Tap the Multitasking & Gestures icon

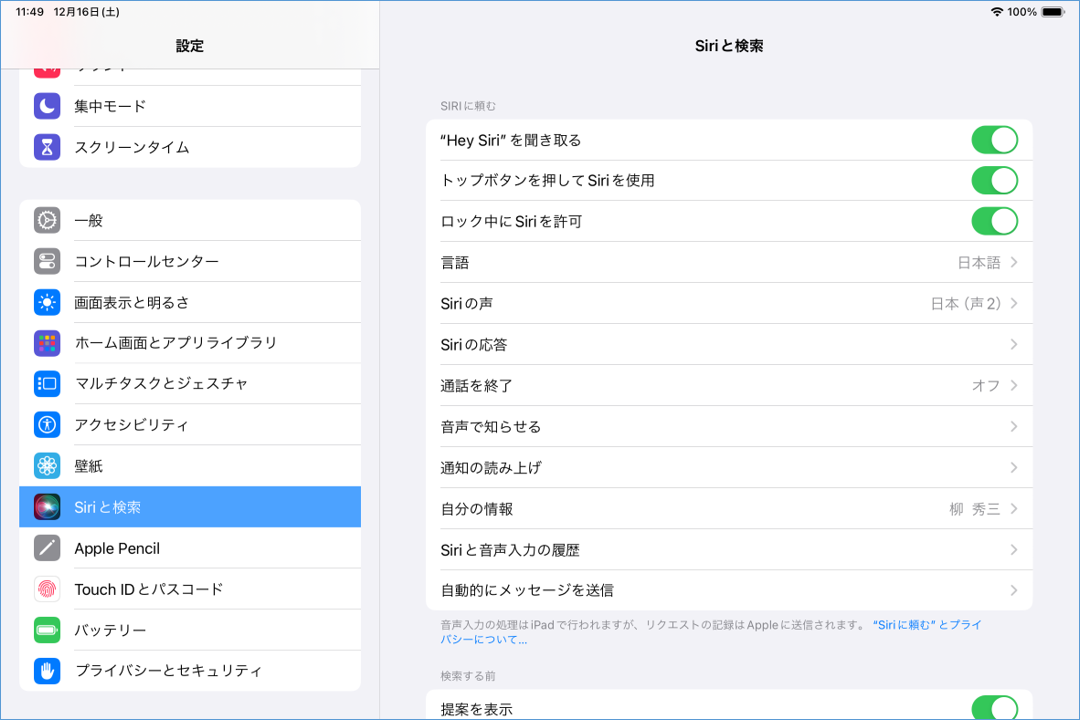(x=47, y=384)
